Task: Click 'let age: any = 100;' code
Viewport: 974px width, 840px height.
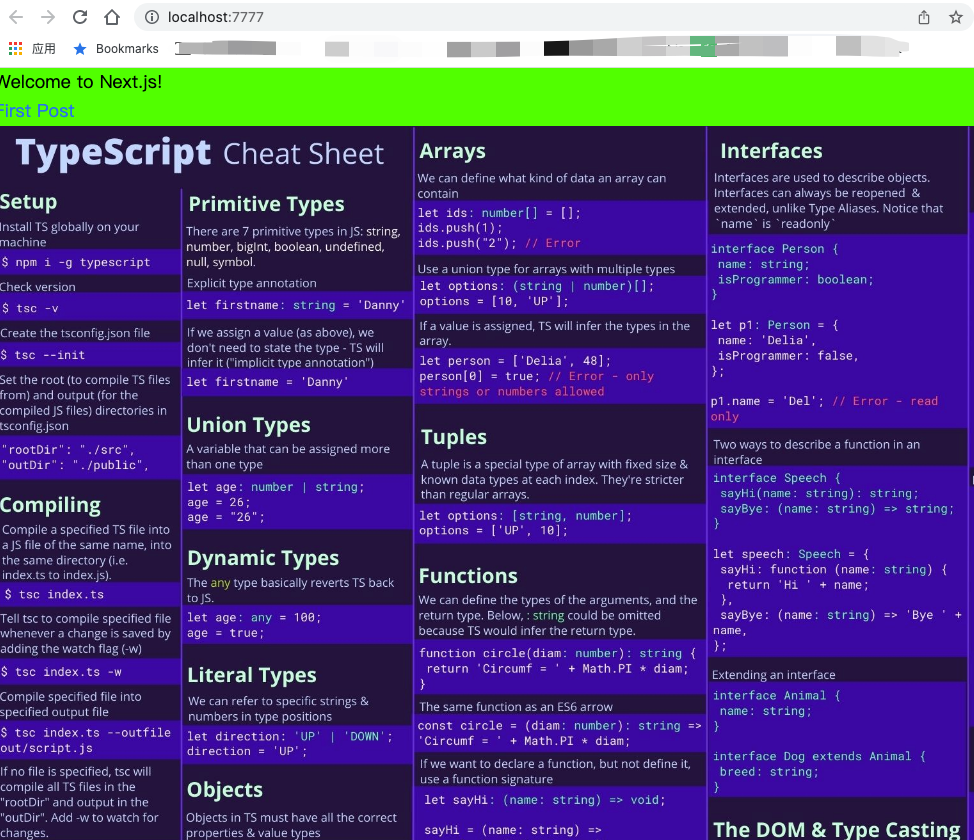Action: coord(254,618)
